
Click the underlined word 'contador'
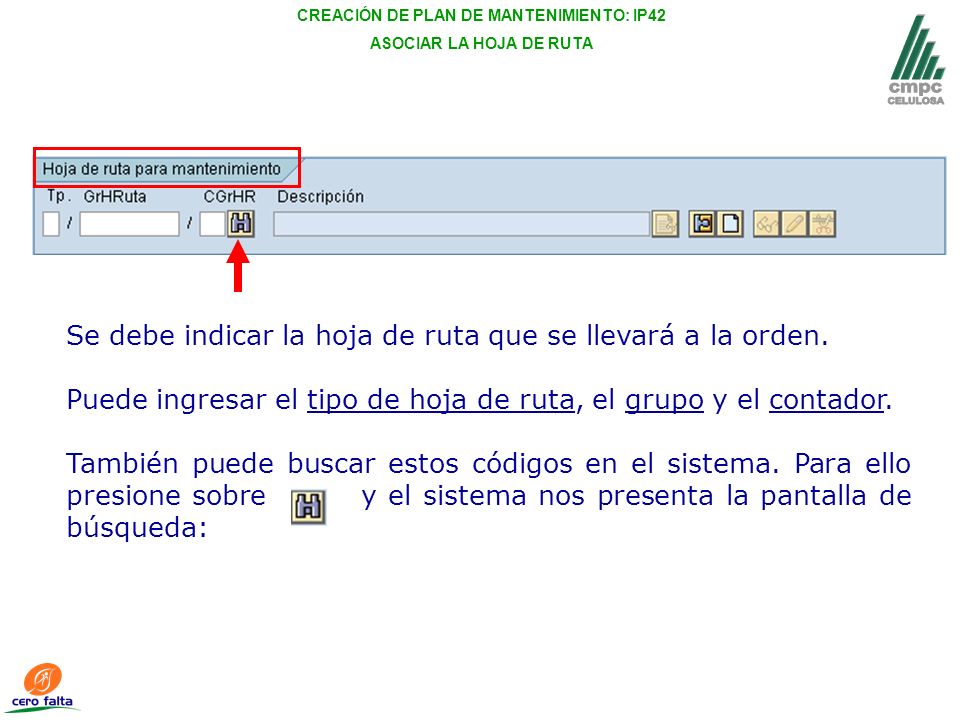pos(827,400)
